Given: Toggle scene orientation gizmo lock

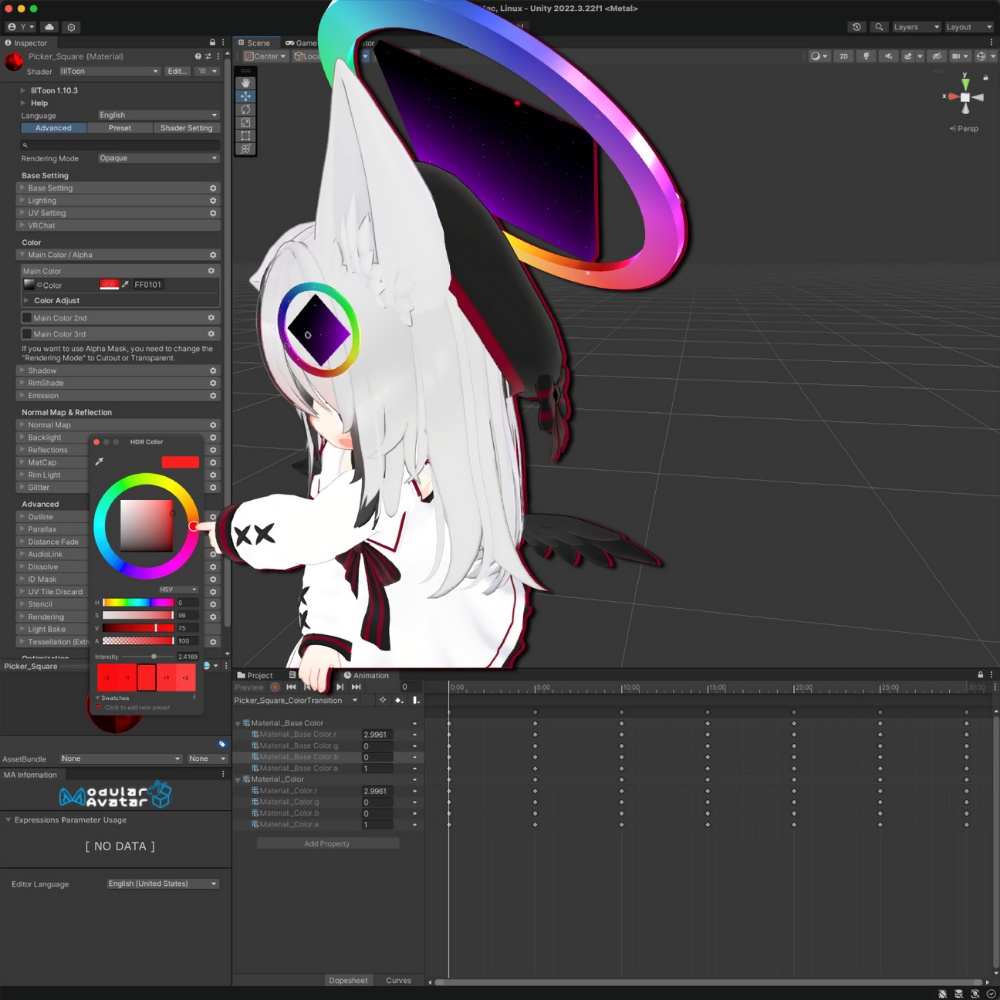Looking at the screenshot, I should (985, 78).
